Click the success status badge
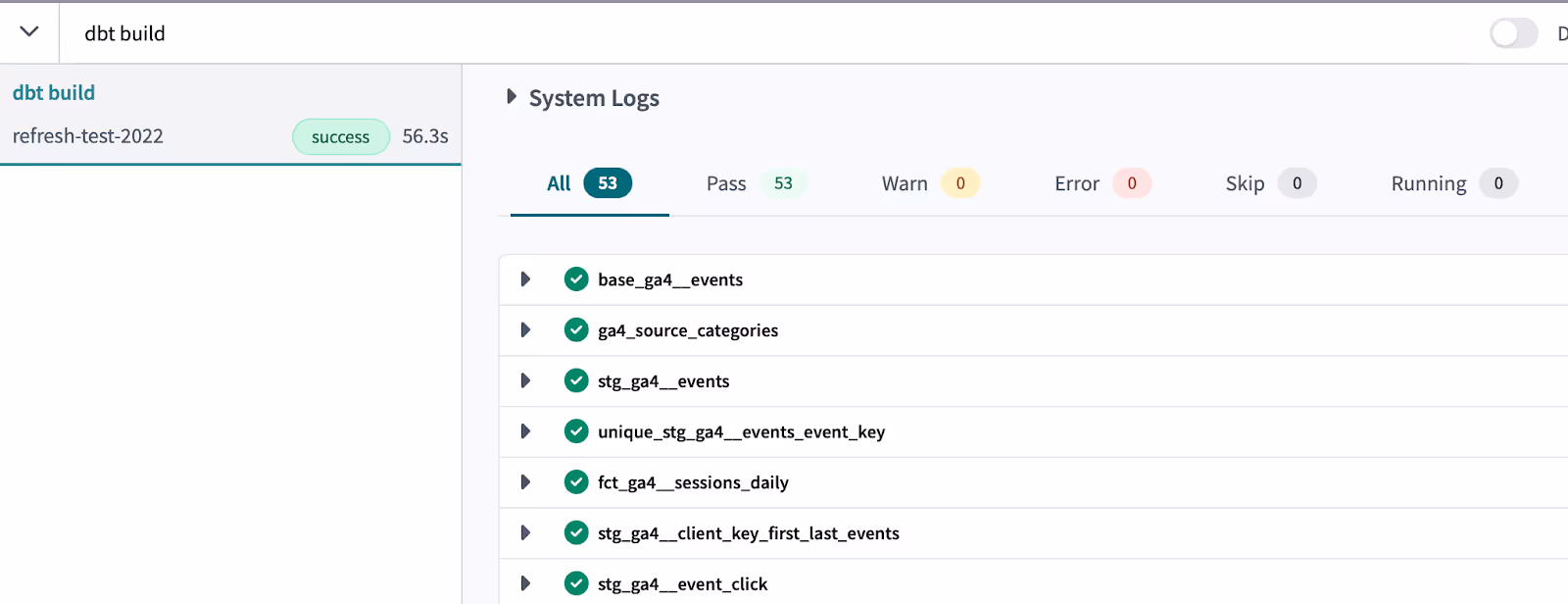 (341, 137)
